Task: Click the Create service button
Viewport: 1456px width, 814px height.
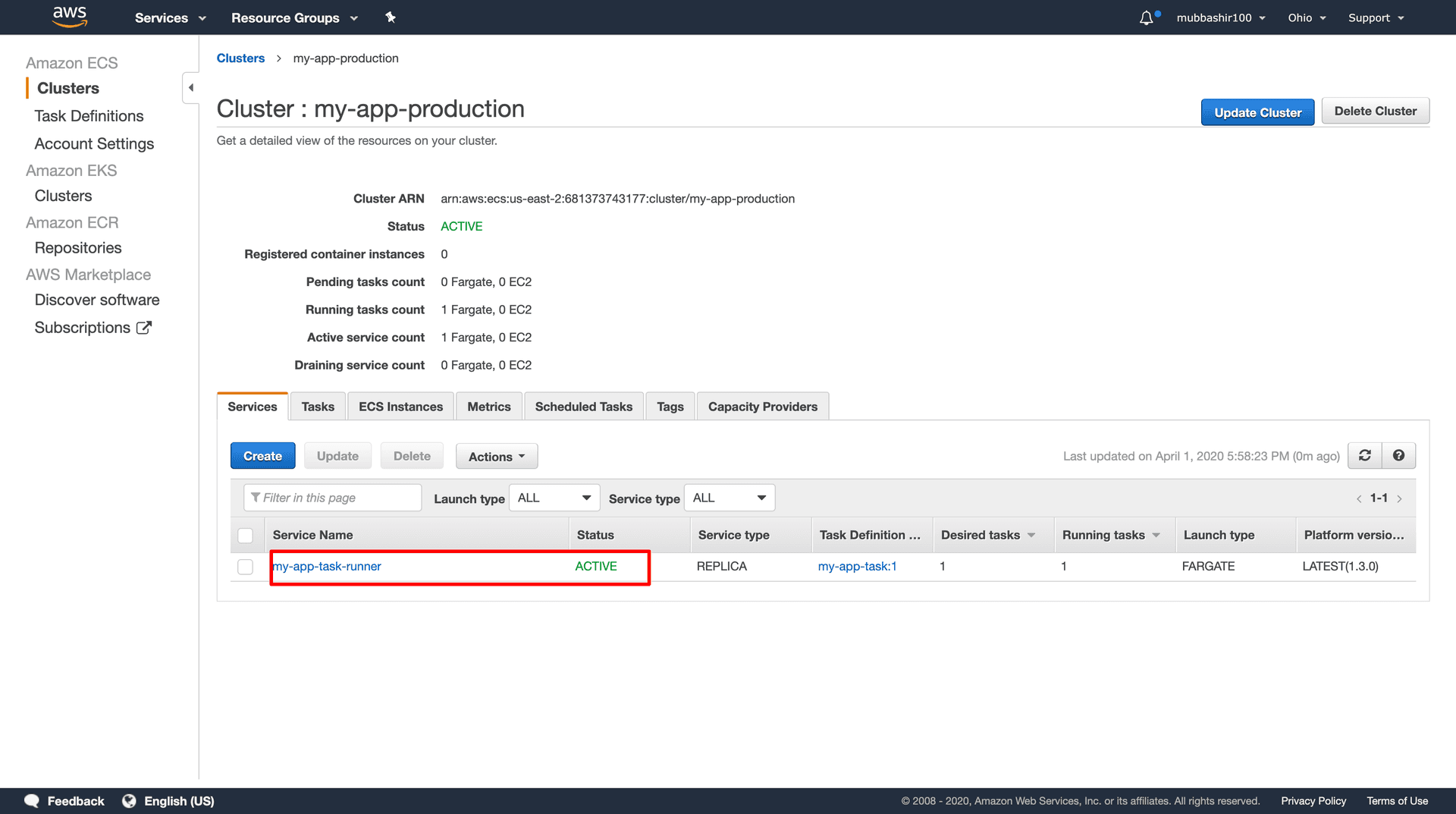Action: (263, 456)
